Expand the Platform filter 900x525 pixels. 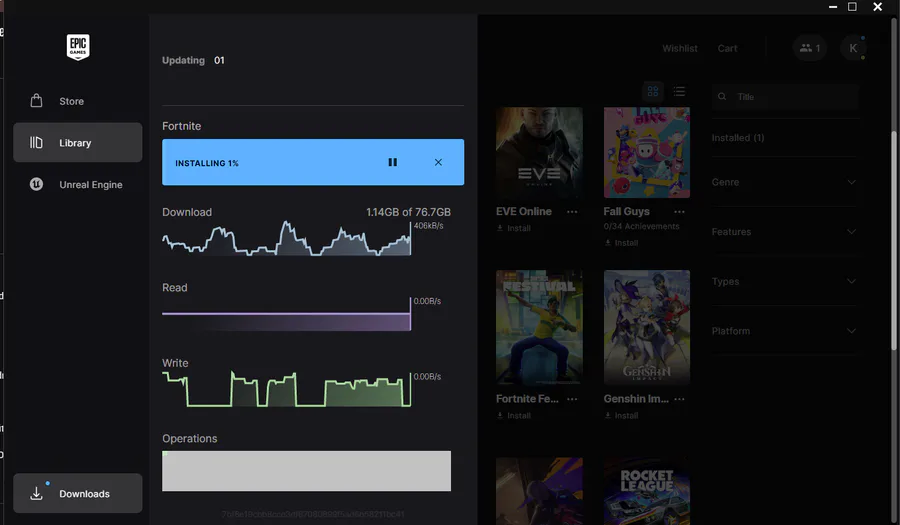784,331
